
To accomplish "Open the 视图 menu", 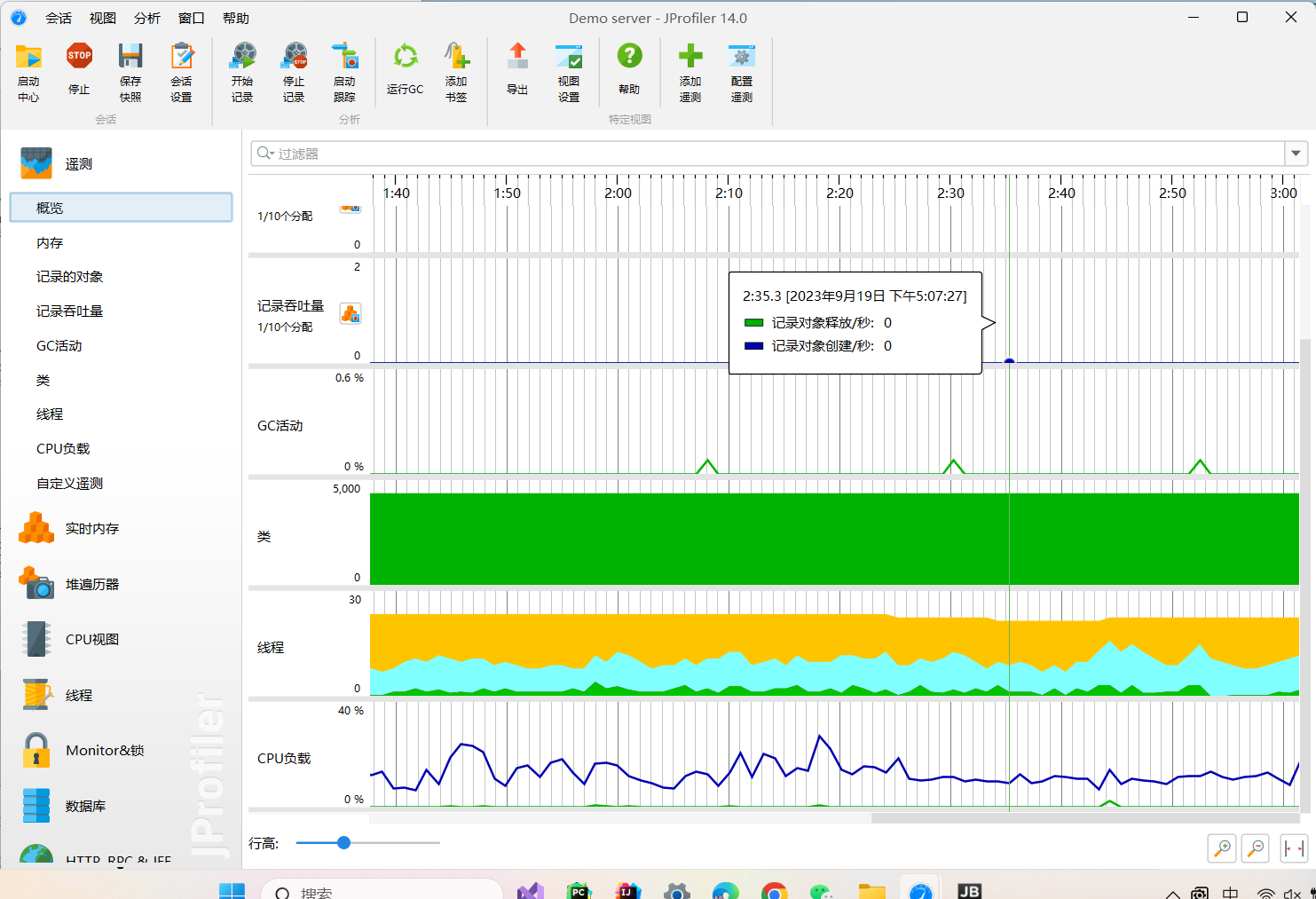I will (x=103, y=18).
